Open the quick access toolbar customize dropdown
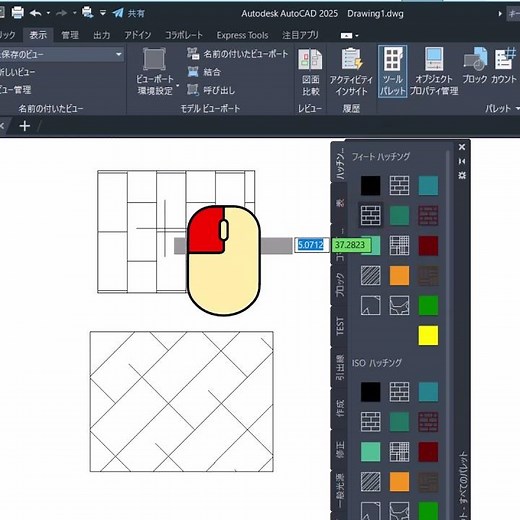Image resolution: width=520 pixels, height=520 pixels. pos(103,13)
